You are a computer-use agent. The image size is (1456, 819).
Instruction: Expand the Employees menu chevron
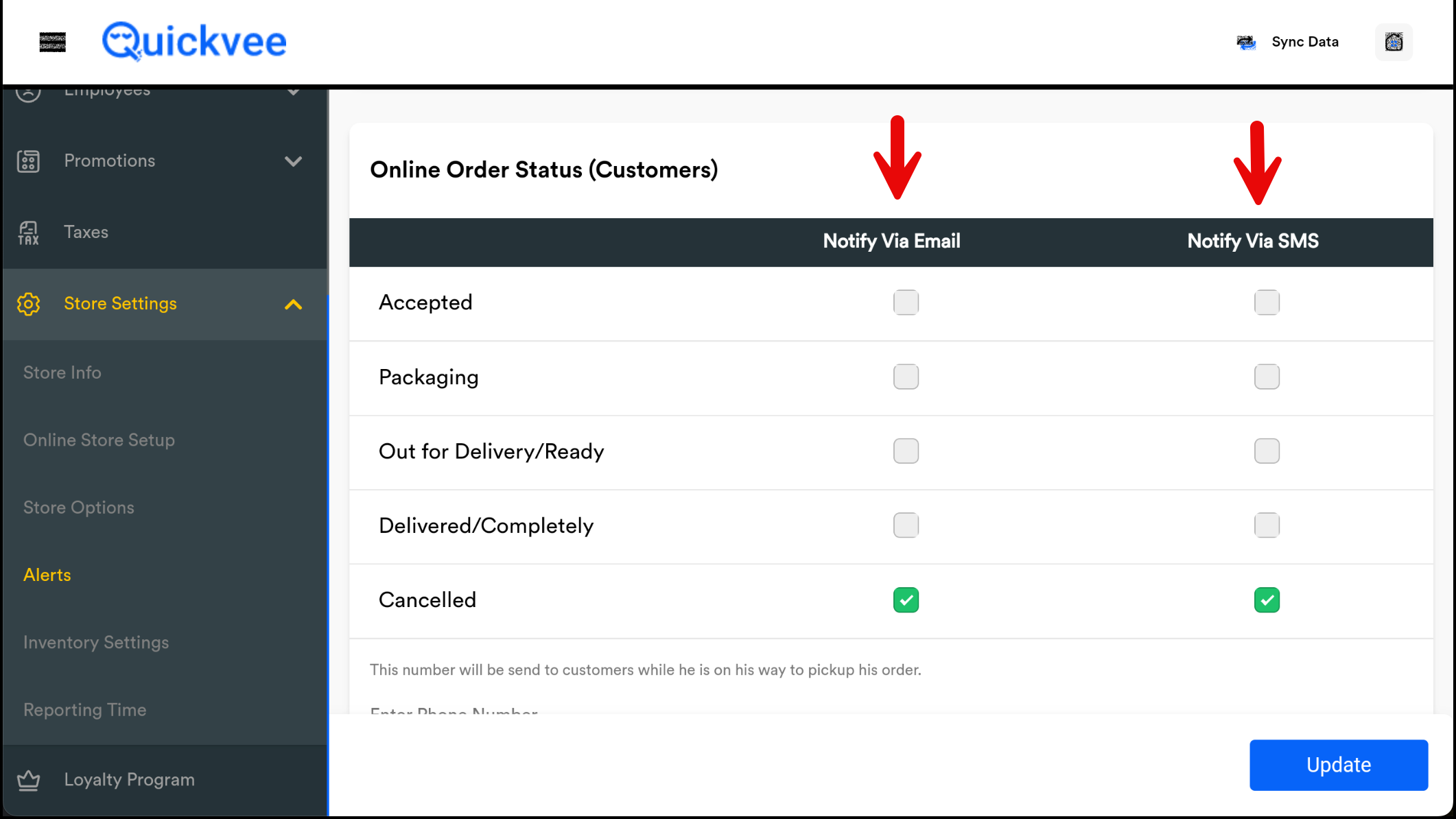[x=293, y=93]
